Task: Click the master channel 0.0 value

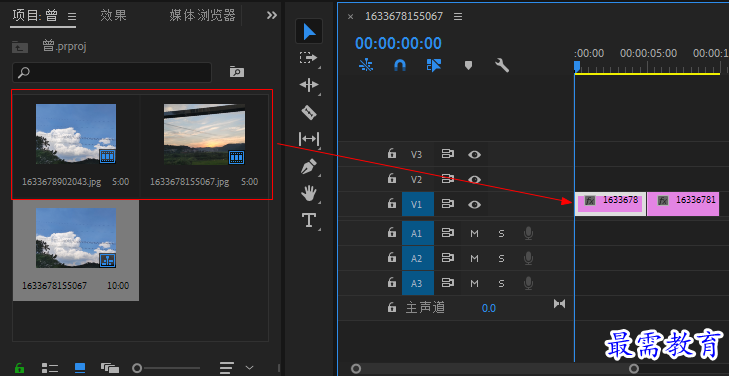Action: [489, 308]
